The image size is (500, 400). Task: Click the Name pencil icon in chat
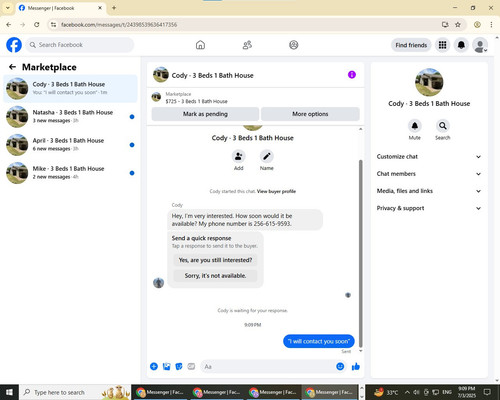point(267,156)
